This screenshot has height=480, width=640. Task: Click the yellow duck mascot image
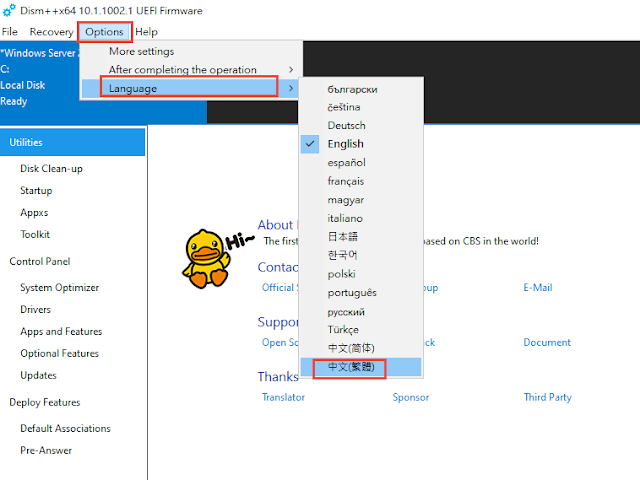tap(206, 258)
